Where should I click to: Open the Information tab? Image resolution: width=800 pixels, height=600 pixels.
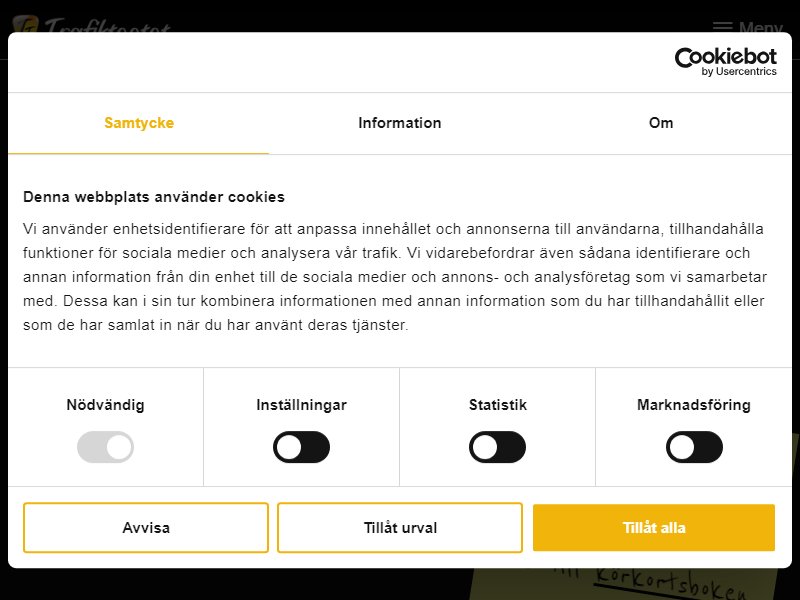click(399, 123)
